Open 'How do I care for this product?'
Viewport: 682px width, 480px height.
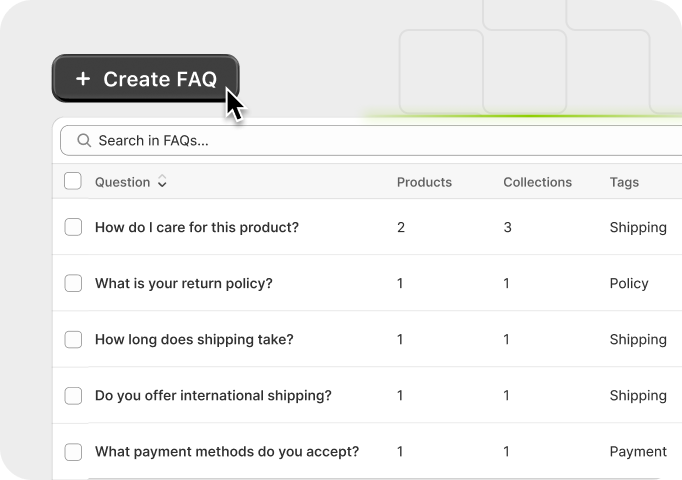tap(197, 227)
